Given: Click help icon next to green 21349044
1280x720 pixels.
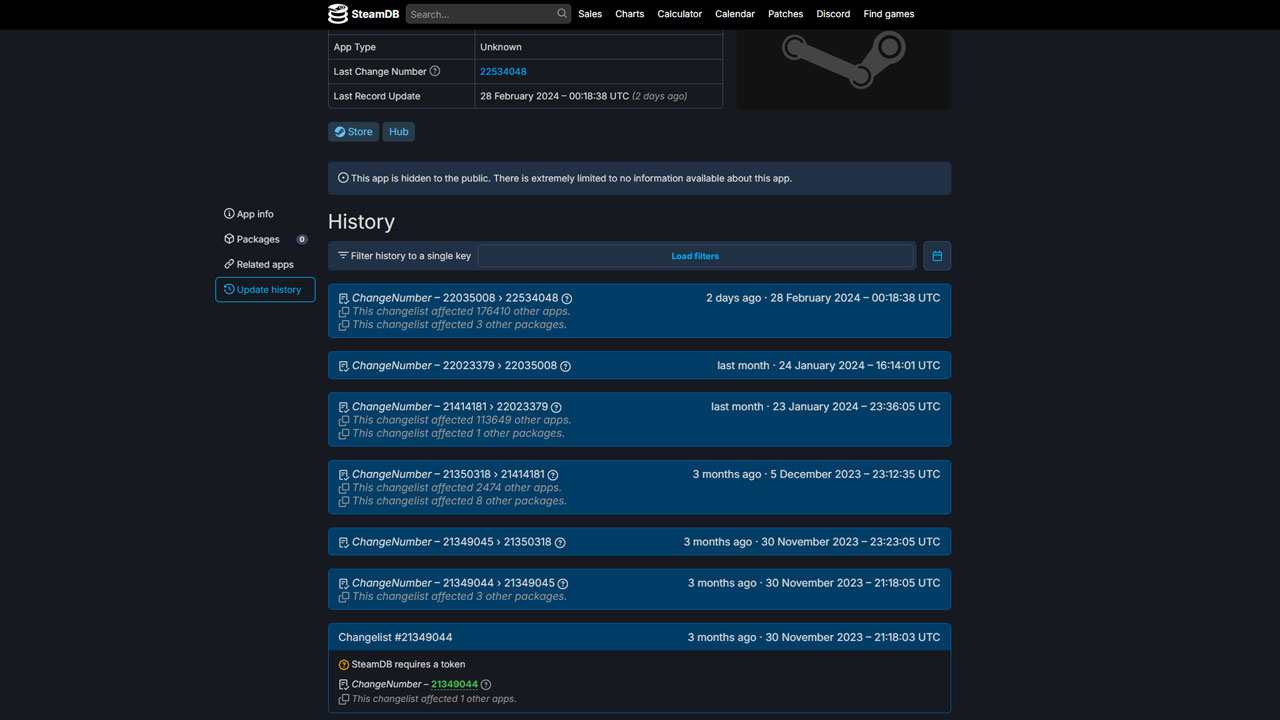Looking at the screenshot, I should click(486, 685).
